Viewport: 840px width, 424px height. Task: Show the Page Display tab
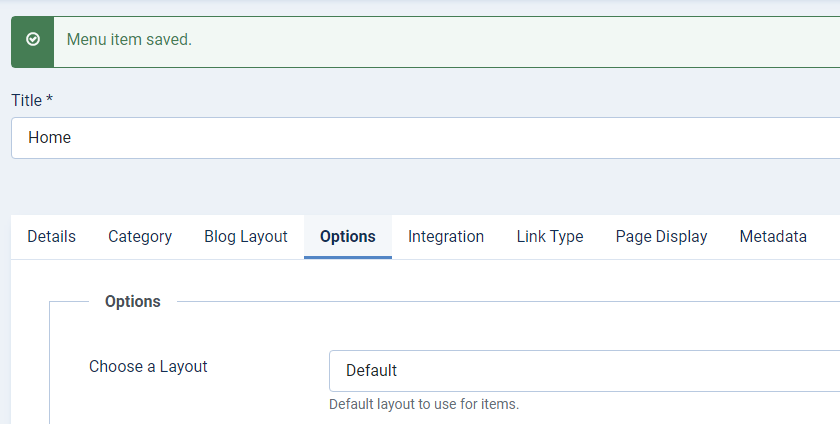(661, 237)
